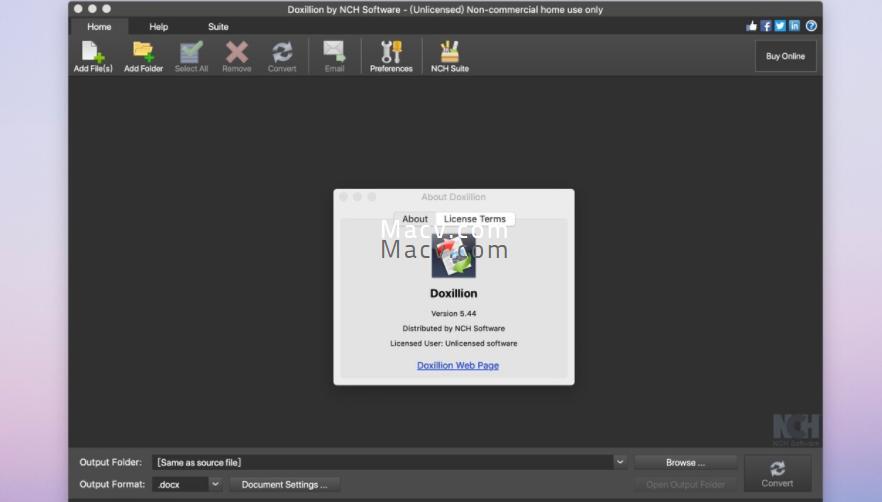Click the Remove toolbar icon

pyautogui.click(x=237, y=56)
